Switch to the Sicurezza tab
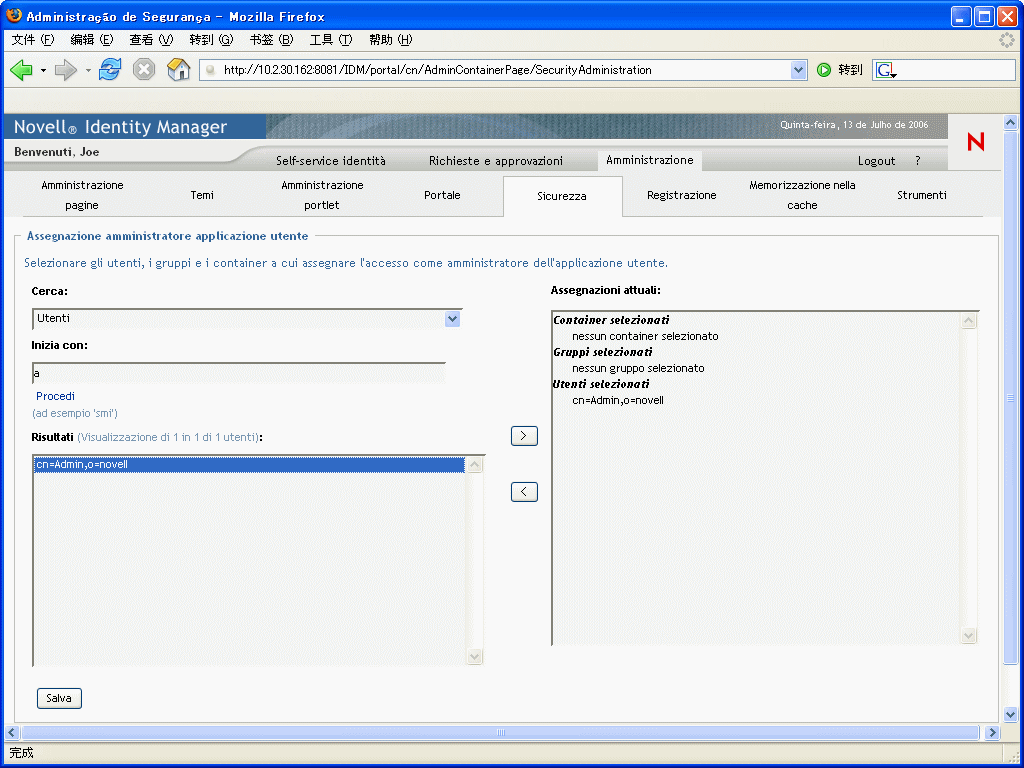Image resolution: width=1024 pixels, height=768 pixels. coord(562,196)
